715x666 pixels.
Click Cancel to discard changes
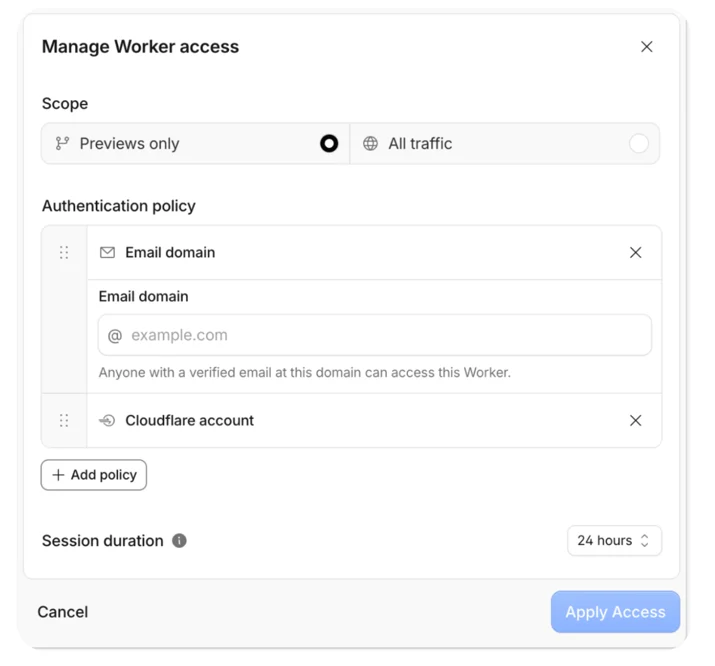63,612
